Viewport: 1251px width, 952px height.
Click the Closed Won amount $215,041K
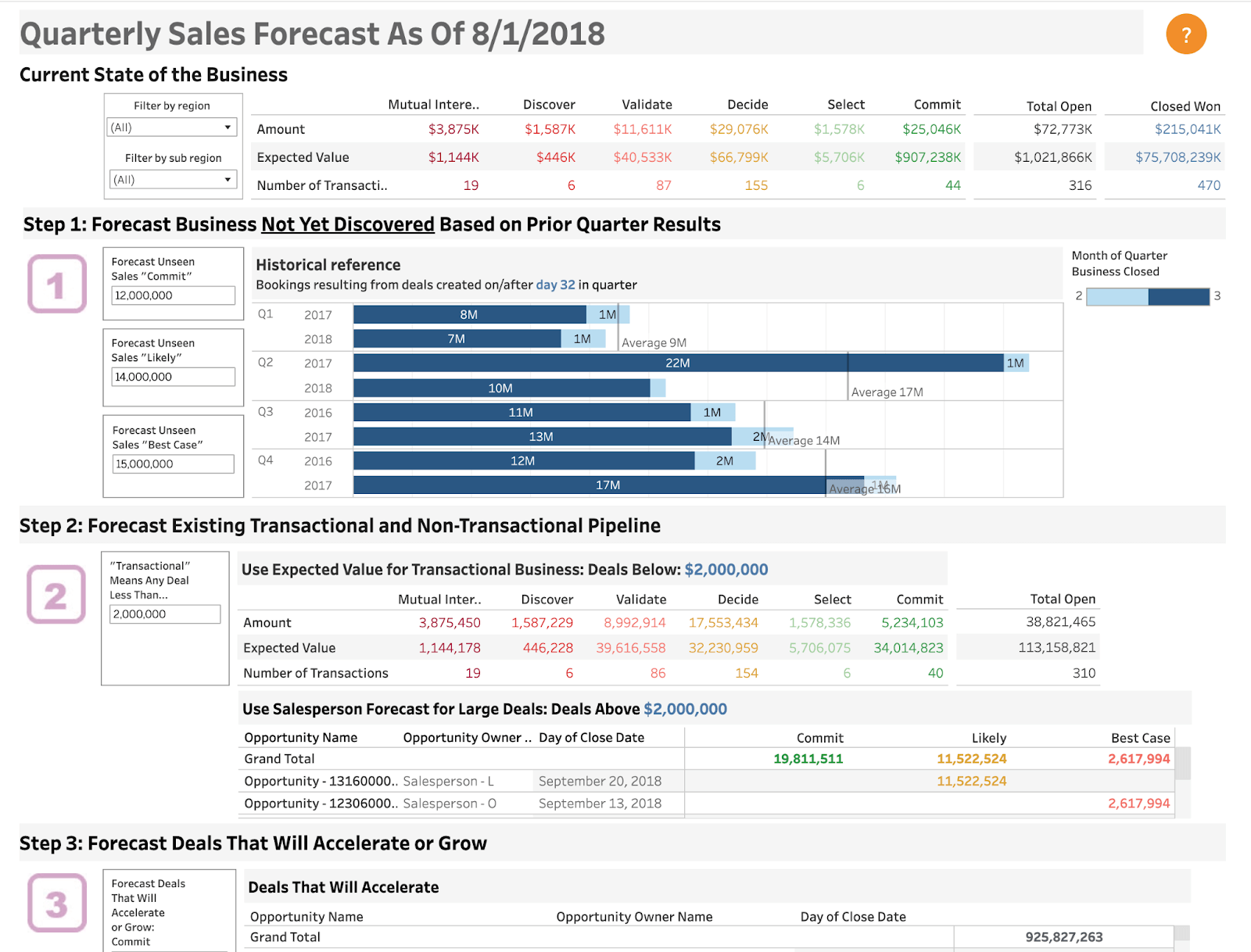(x=1188, y=129)
